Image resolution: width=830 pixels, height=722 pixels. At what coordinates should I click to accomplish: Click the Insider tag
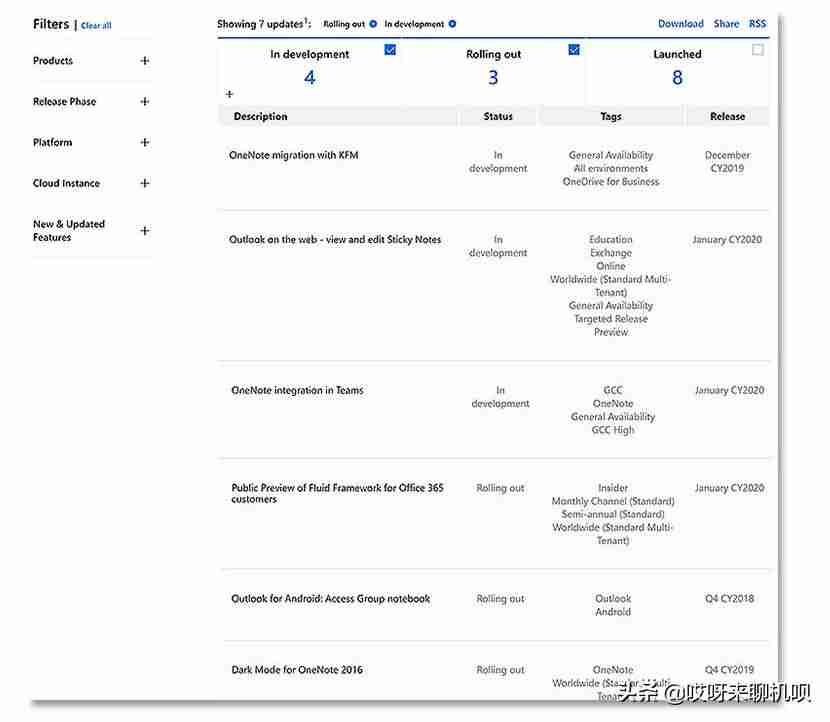pyautogui.click(x=613, y=488)
